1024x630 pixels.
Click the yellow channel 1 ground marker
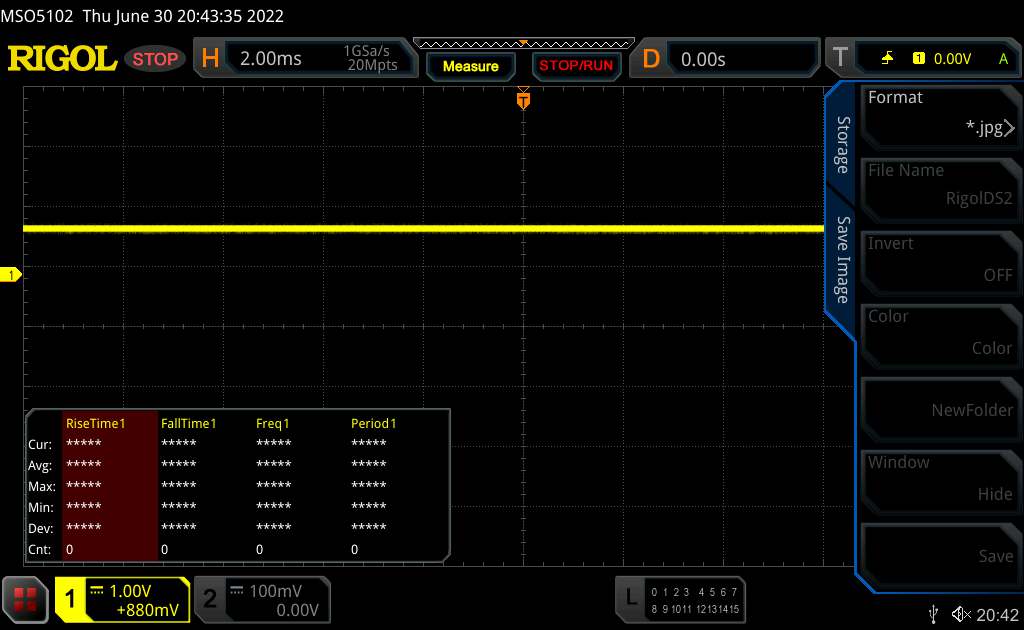(12, 275)
